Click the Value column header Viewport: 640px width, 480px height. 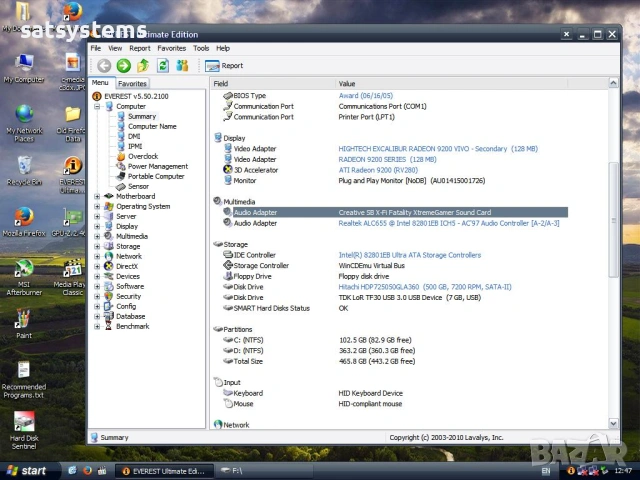pos(451,84)
